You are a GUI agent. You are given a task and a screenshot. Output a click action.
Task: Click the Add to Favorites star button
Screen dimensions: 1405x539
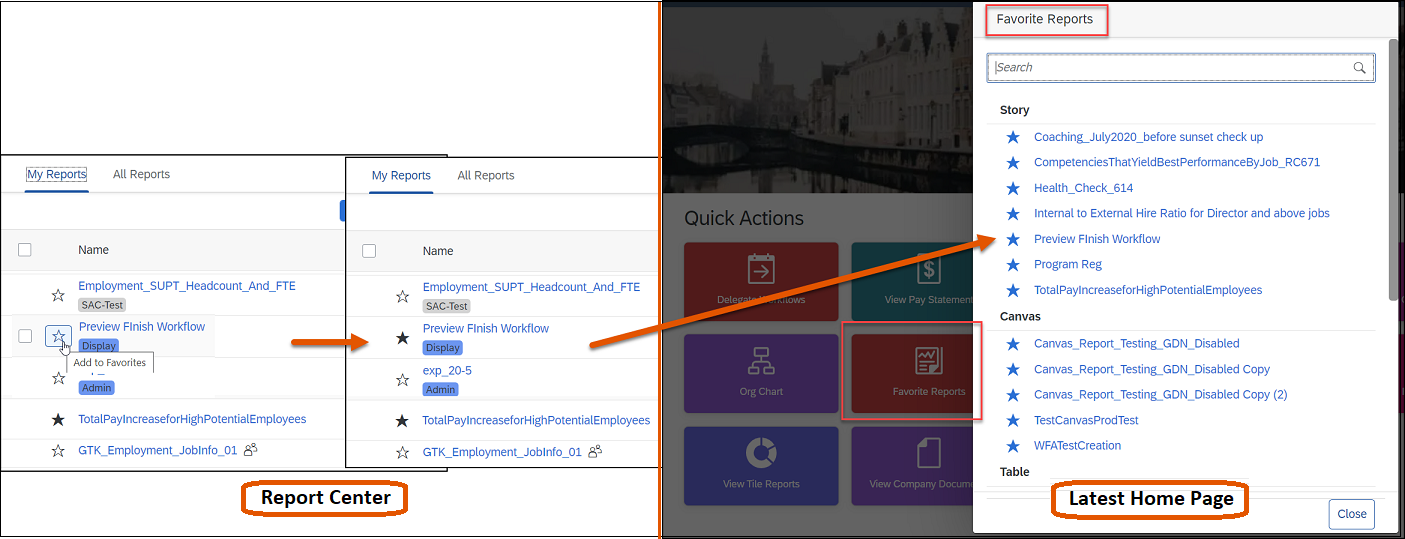[x=58, y=336]
